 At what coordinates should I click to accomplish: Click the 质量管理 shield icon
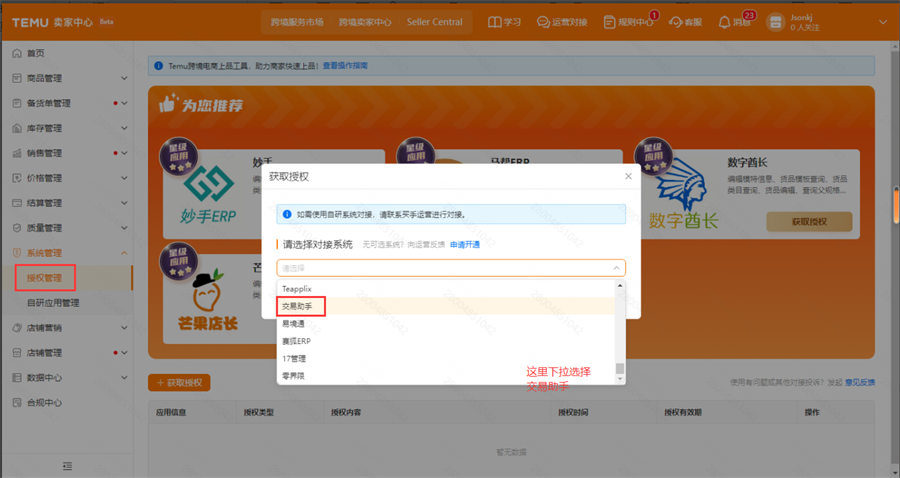click(x=17, y=228)
